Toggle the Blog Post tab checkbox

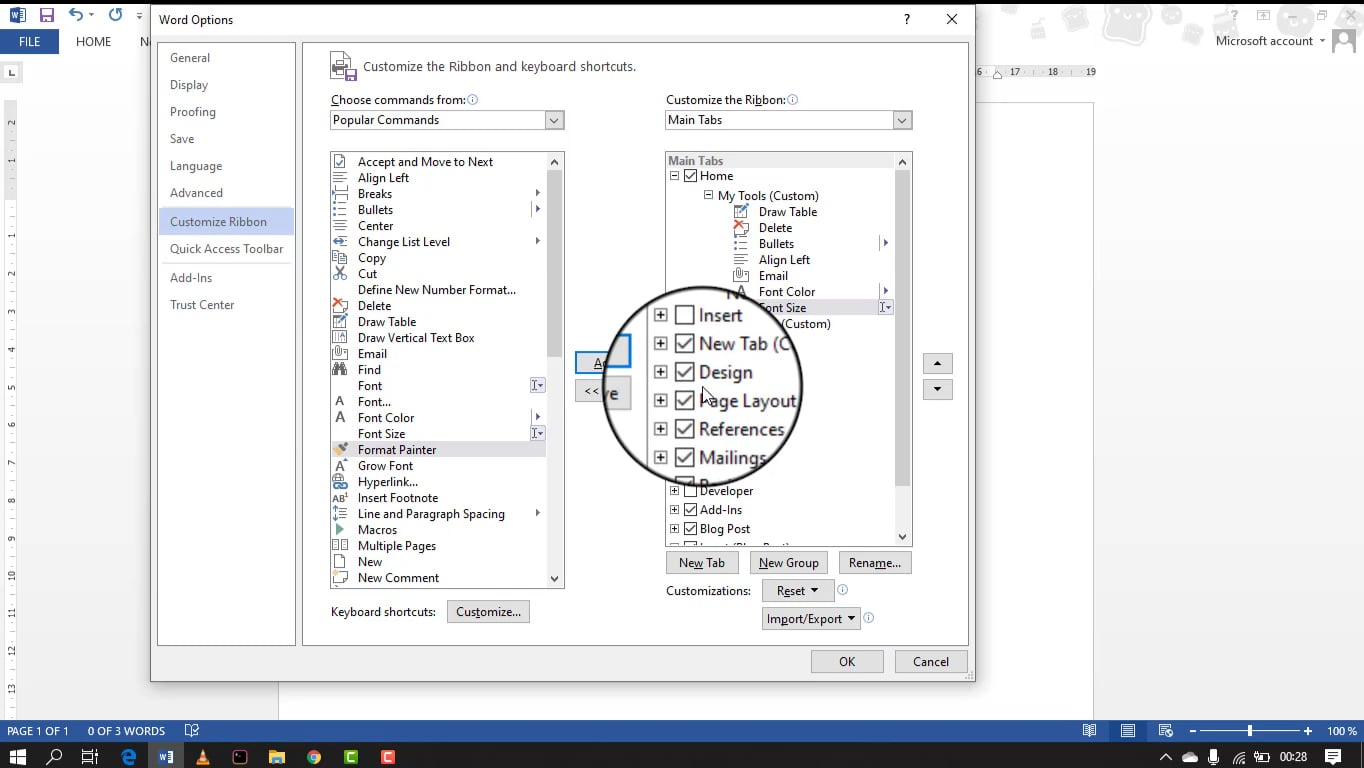(x=690, y=529)
